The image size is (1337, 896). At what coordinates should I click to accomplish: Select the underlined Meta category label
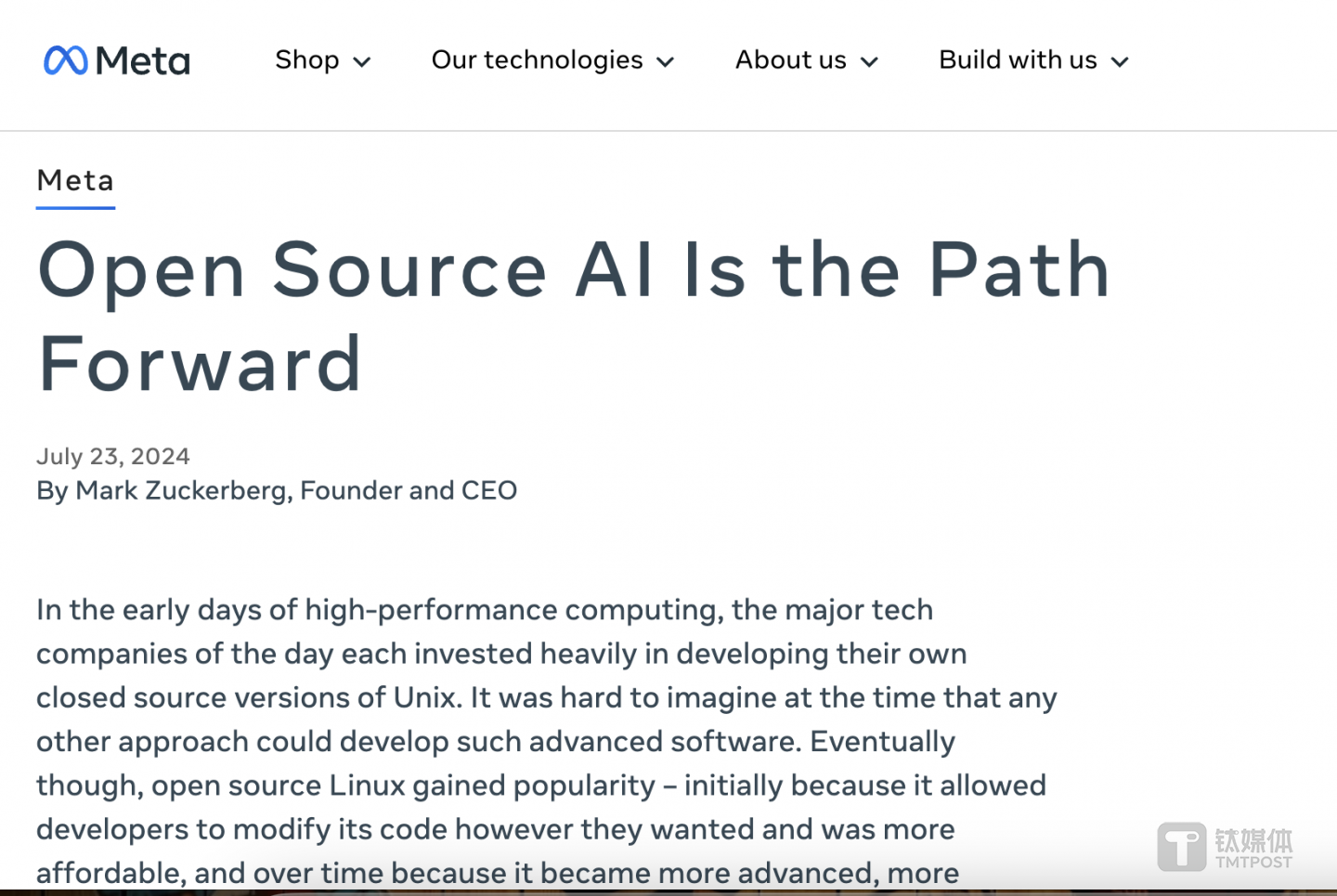[x=75, y=180]
